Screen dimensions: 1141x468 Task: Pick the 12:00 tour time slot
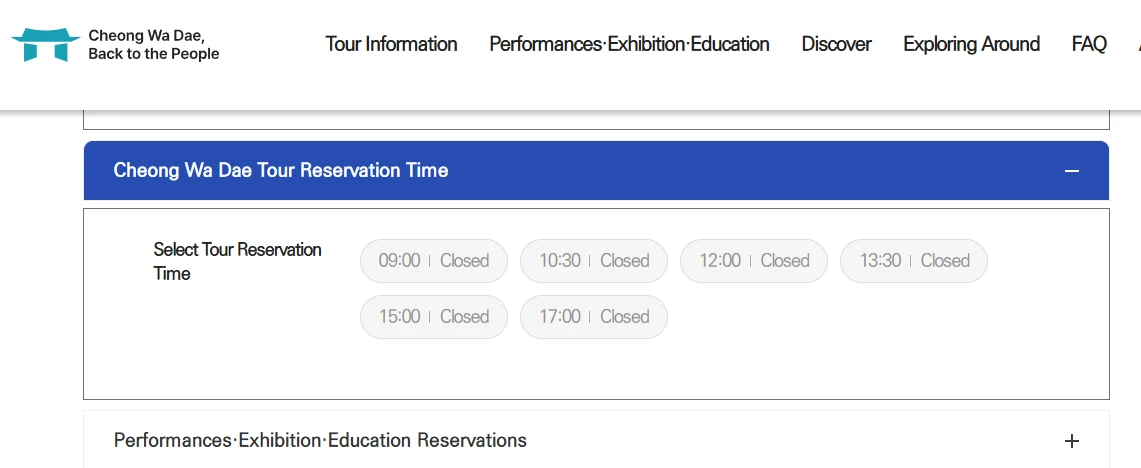[x=754, y=261]
